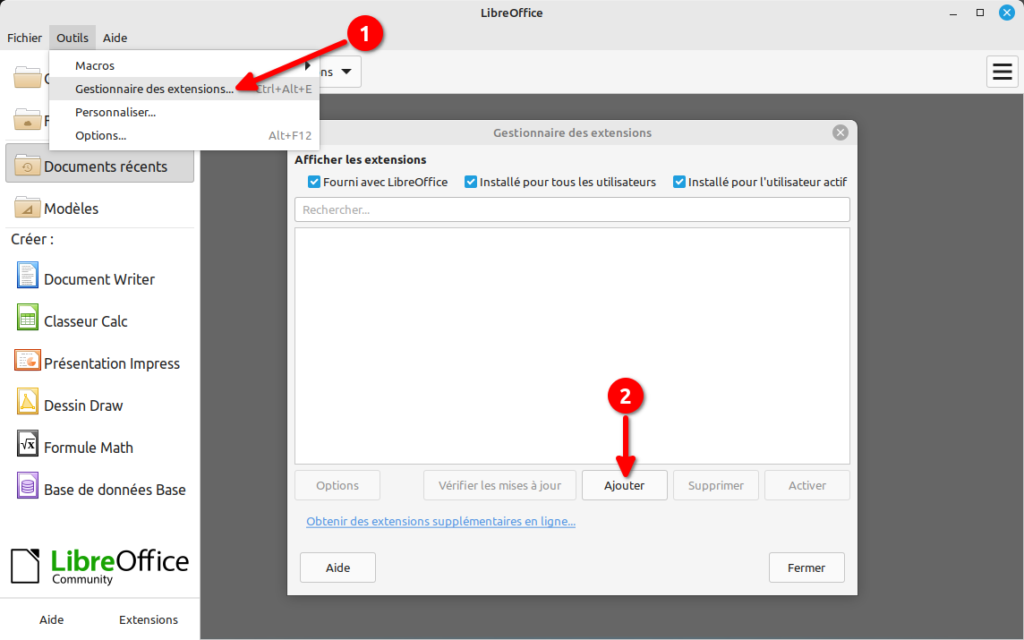1024x640 pixels.
Task: Click the Outils menu
Action: (x=72, y=38)
